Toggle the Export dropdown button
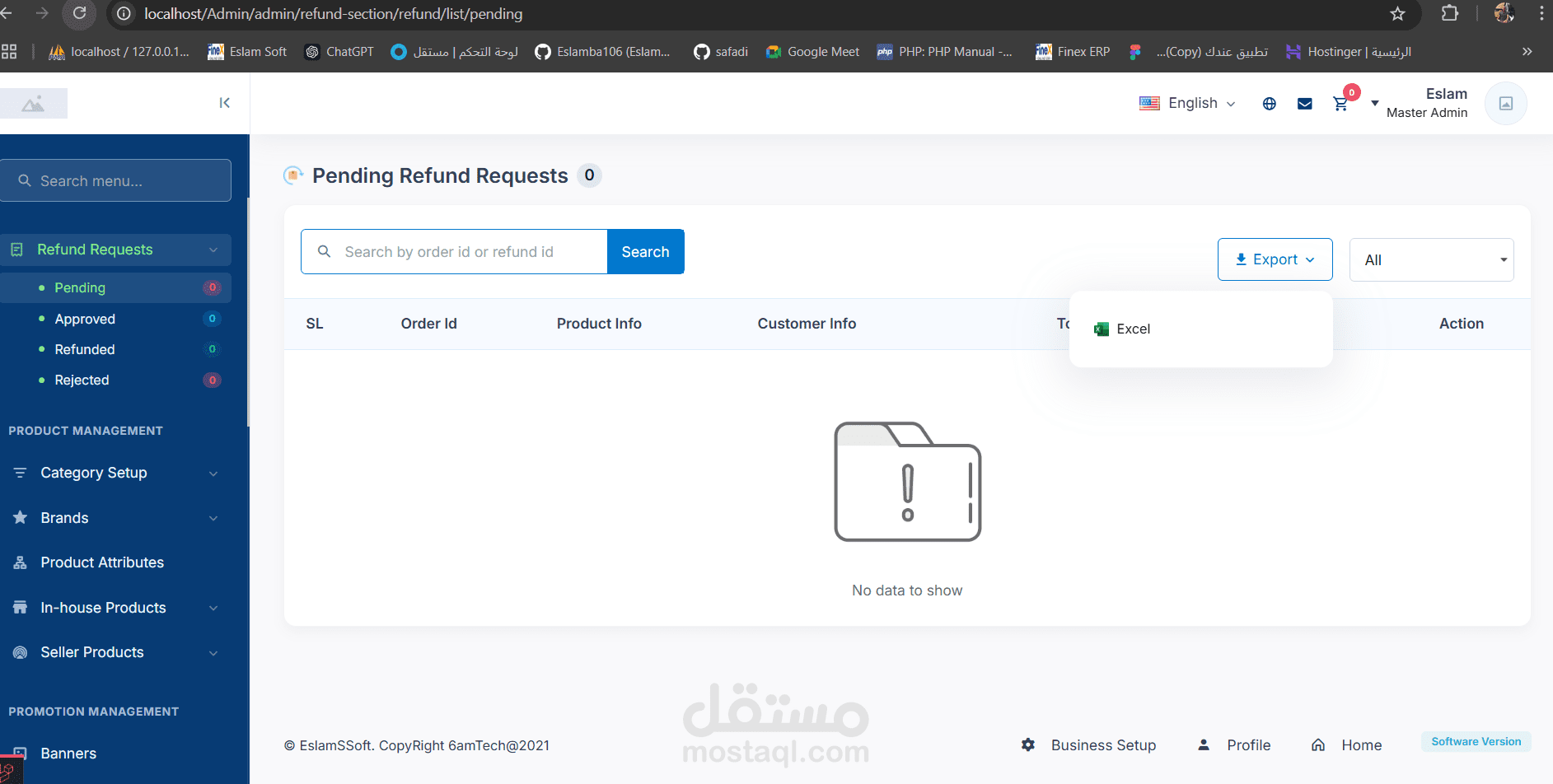The image size is (1553, 784). [1275, 259]
